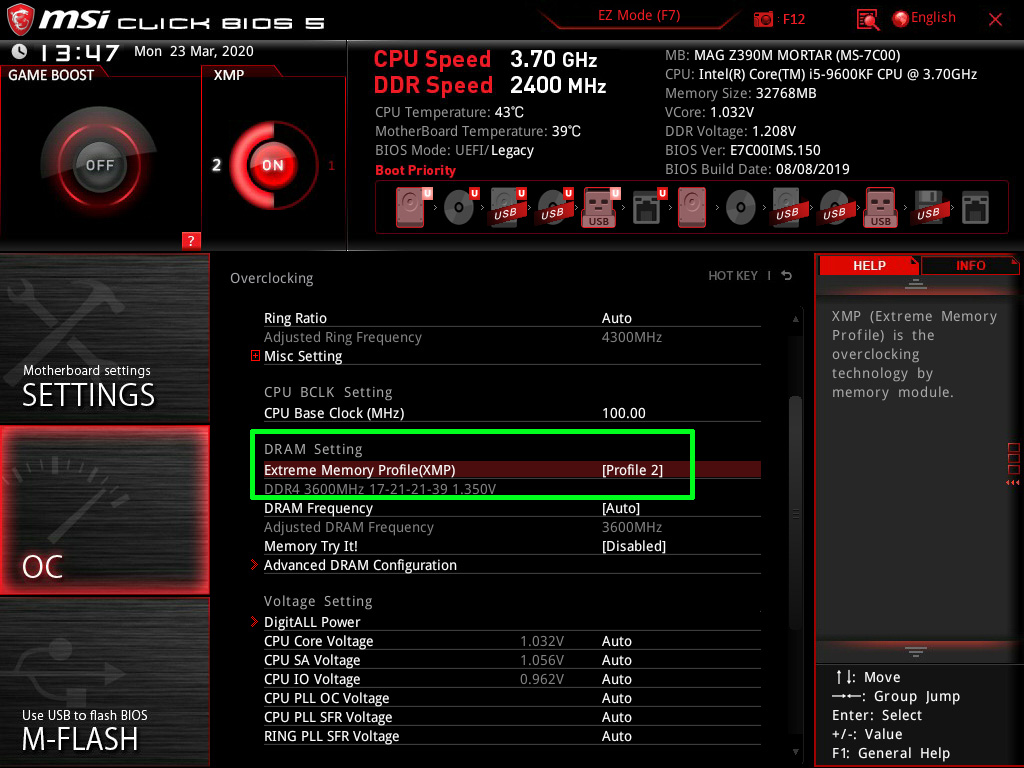Viewport: 1024px width, 768px height.
Task: Select the legacy USB hard disk boot icon
Action: coord(787,208)
